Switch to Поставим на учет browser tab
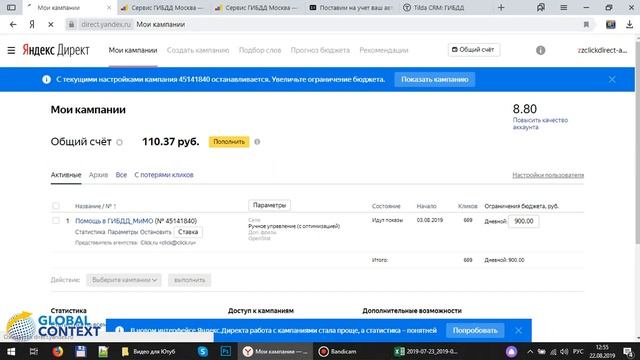This screenshot has height=360, width=640. point(351,7)
